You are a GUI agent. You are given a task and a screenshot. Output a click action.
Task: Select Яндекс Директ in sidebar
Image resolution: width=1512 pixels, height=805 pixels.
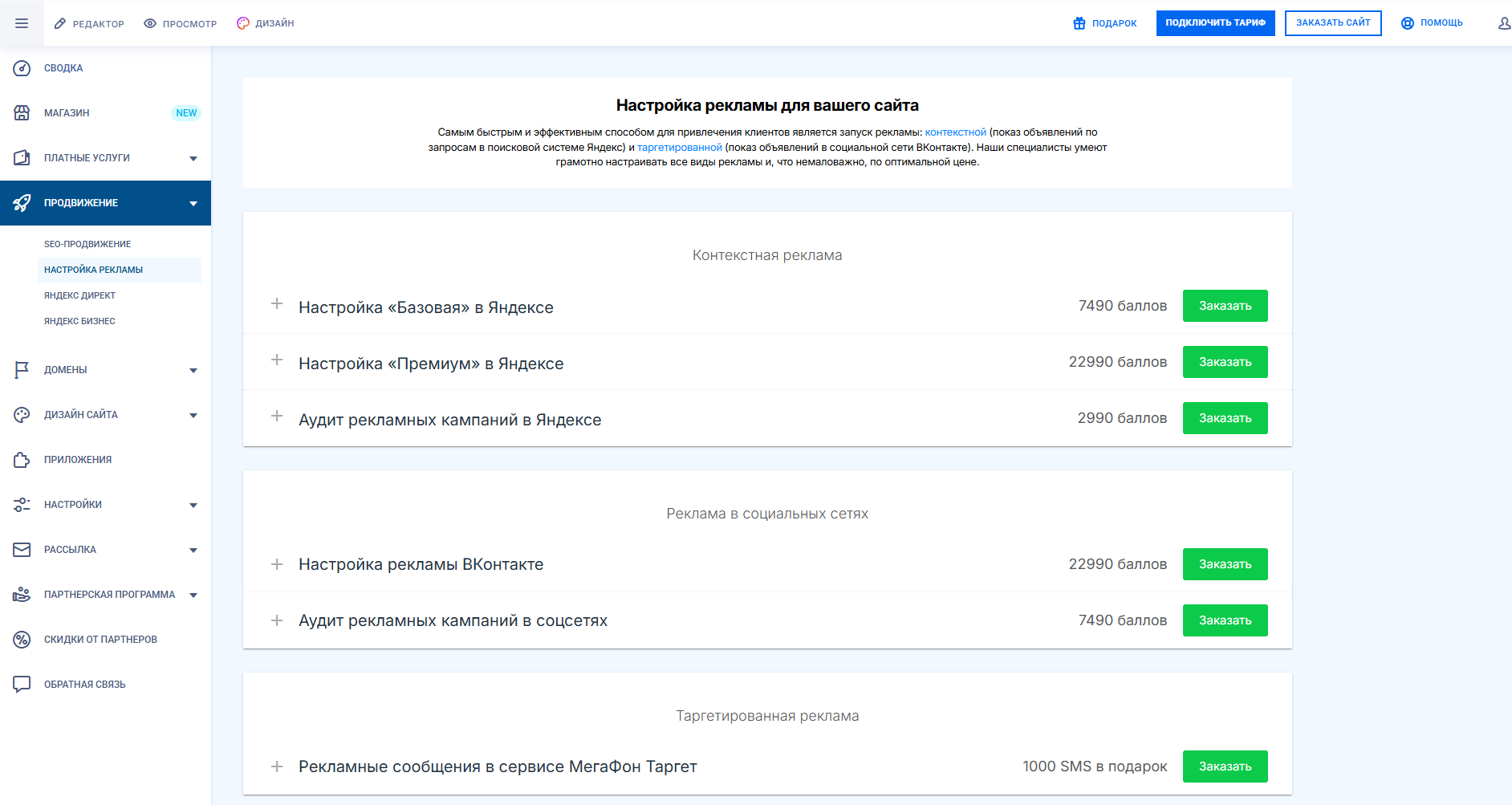click(79, 295)
